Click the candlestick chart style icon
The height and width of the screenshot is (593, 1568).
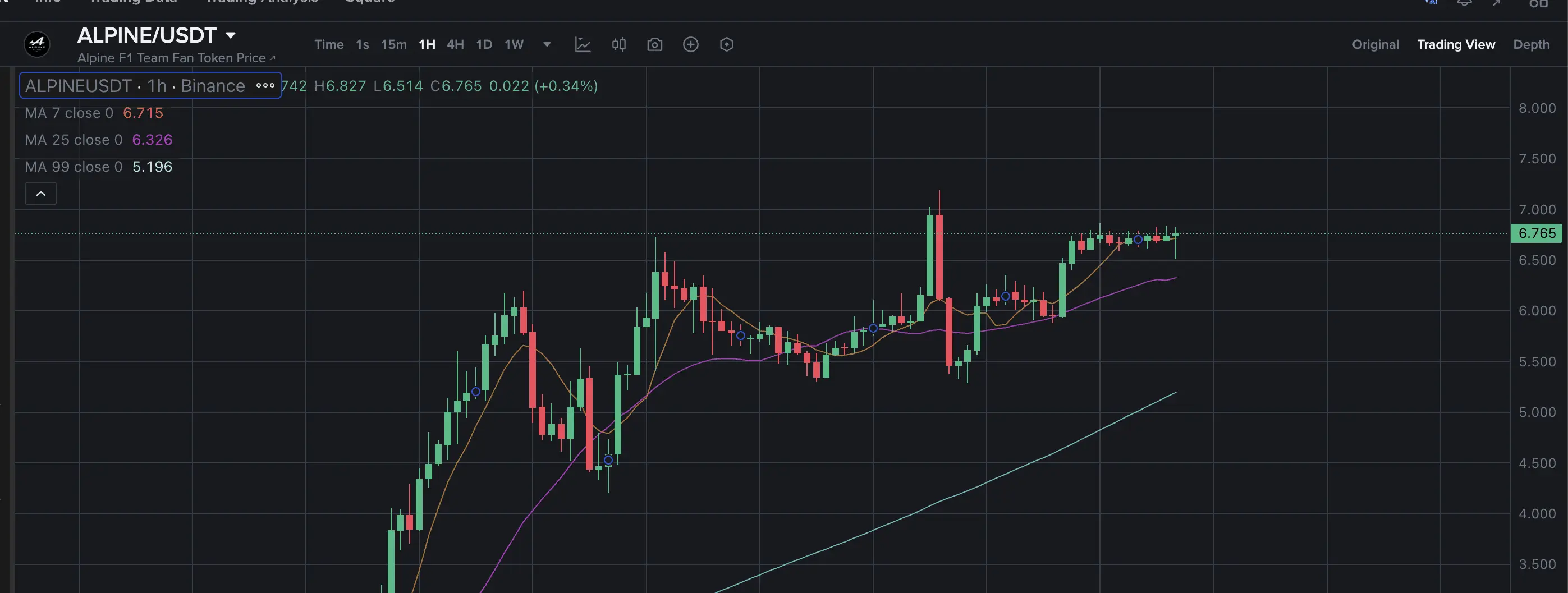point(618,44)
